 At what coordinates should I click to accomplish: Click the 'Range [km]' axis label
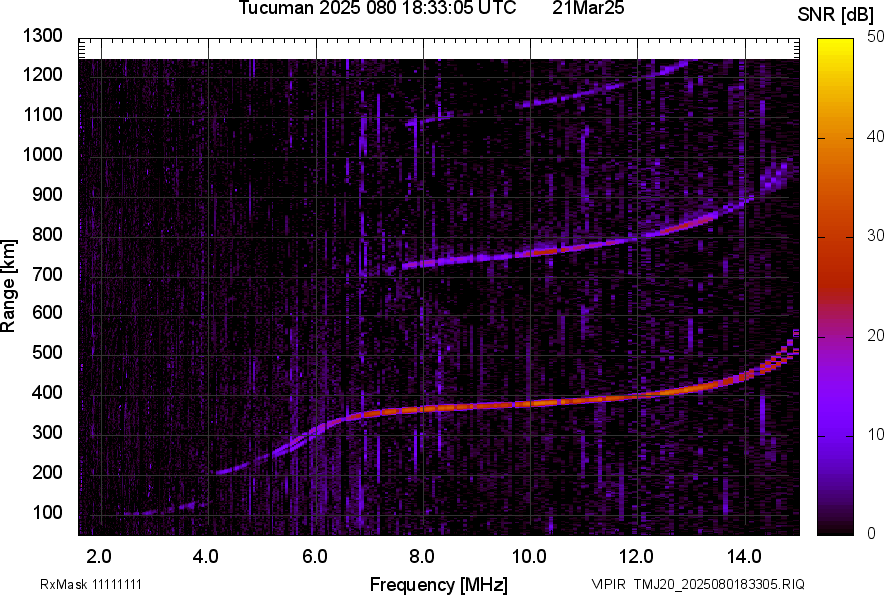8,286
